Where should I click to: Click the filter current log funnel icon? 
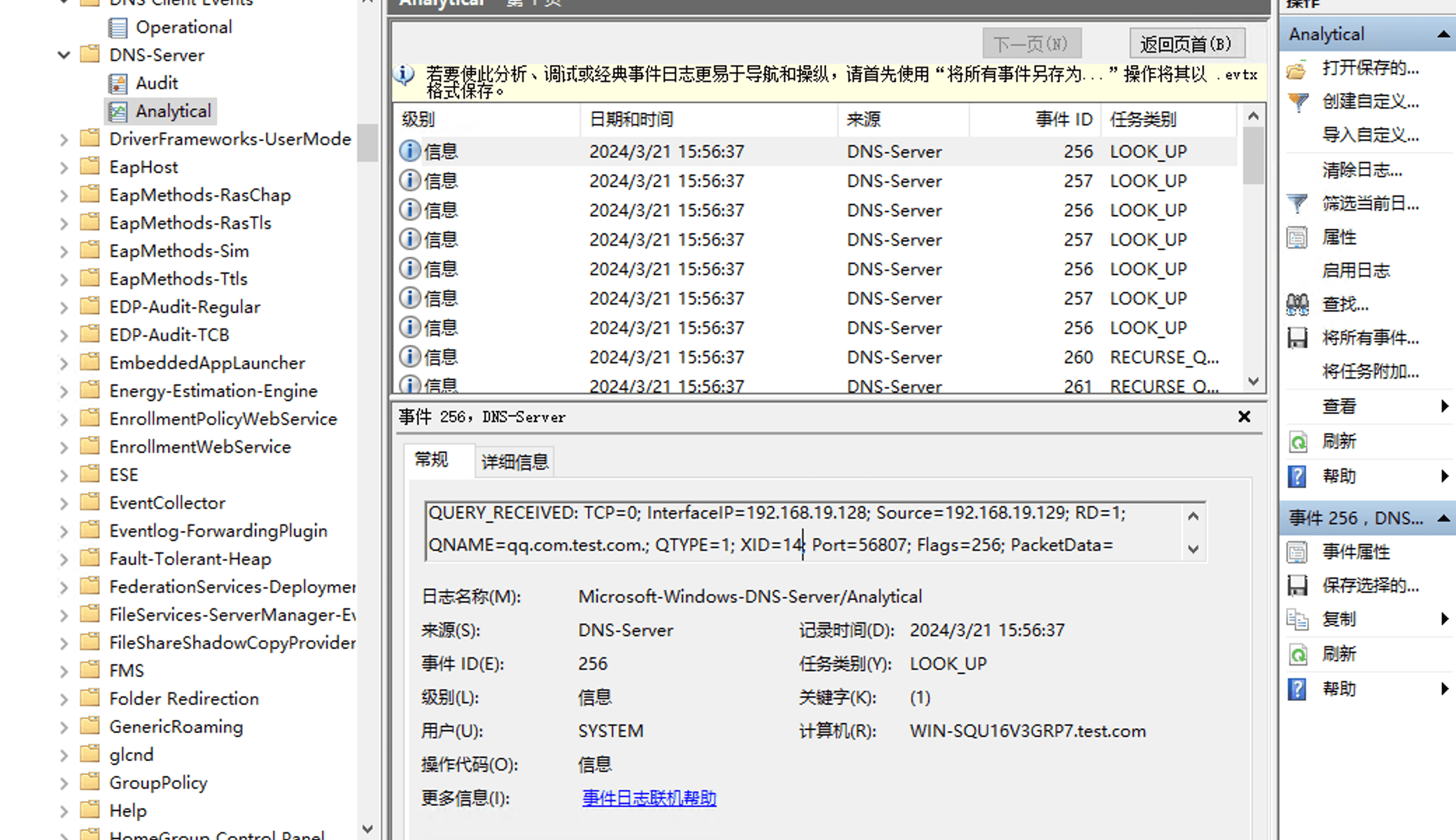point(1297,204)
